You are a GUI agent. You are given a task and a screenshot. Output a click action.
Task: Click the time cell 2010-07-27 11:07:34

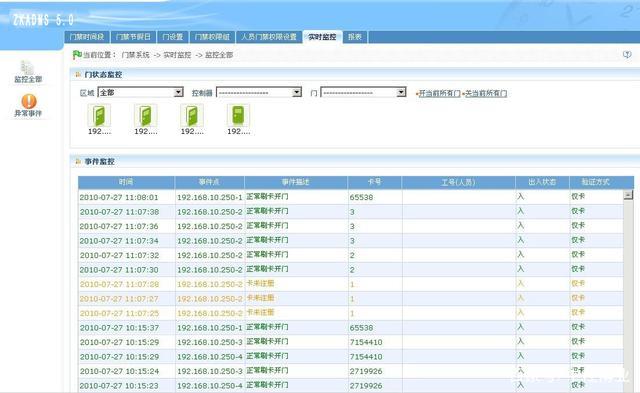point(119,241)
